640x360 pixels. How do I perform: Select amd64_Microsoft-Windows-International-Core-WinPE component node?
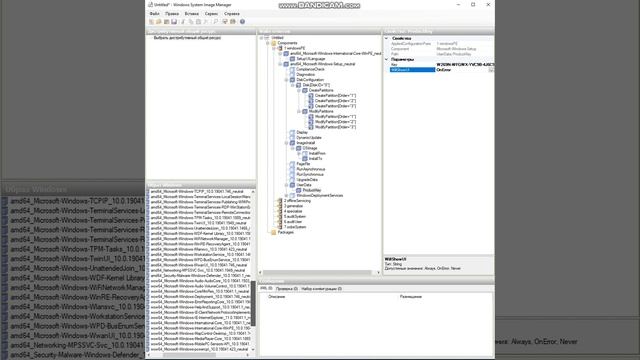pyautogui.click(x=336, y=53)
